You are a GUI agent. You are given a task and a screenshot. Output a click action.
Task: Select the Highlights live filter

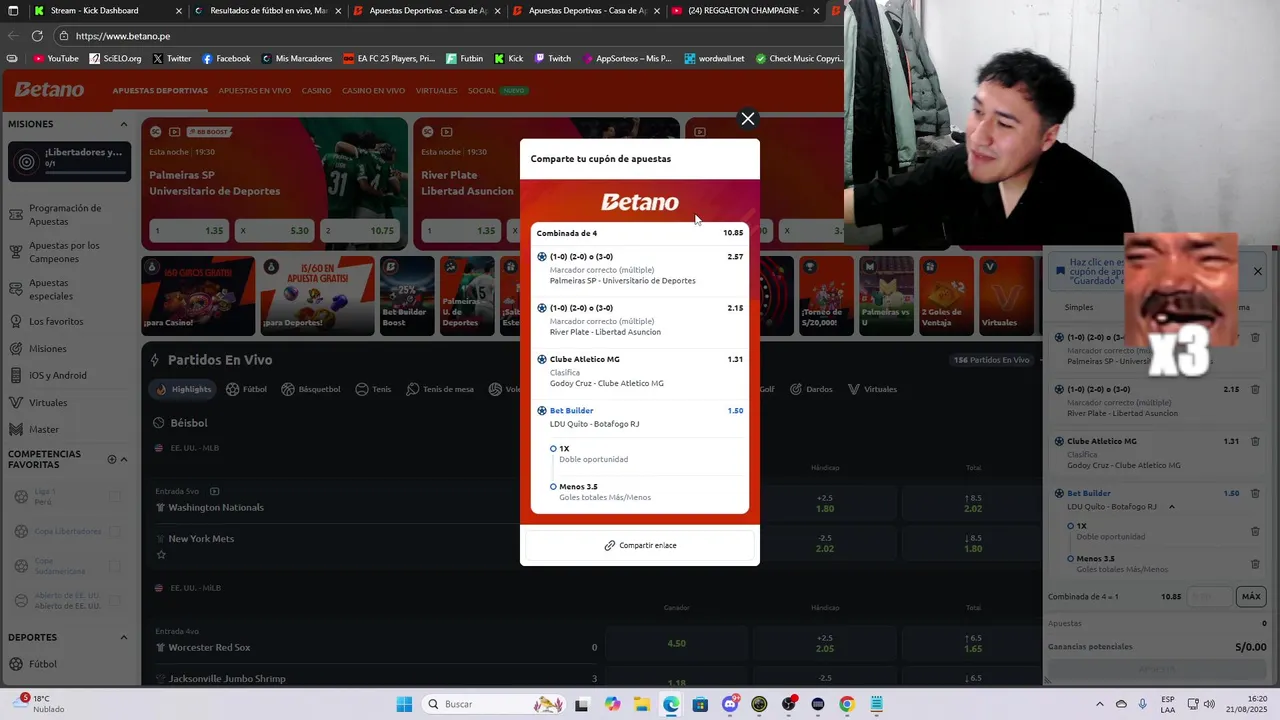click(183, 389)
